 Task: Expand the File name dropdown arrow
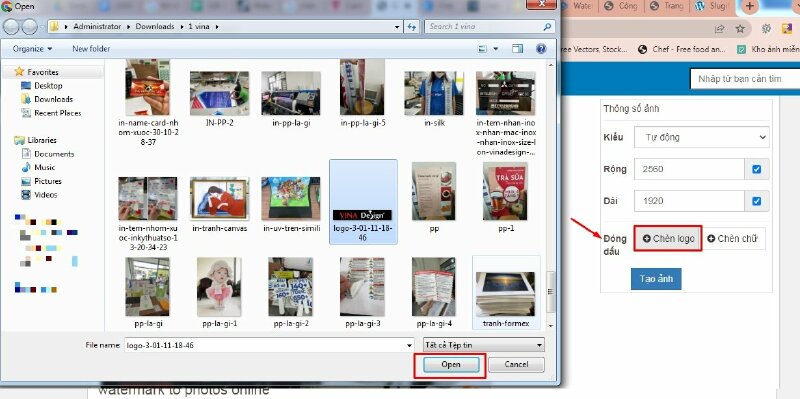(409, 345)
